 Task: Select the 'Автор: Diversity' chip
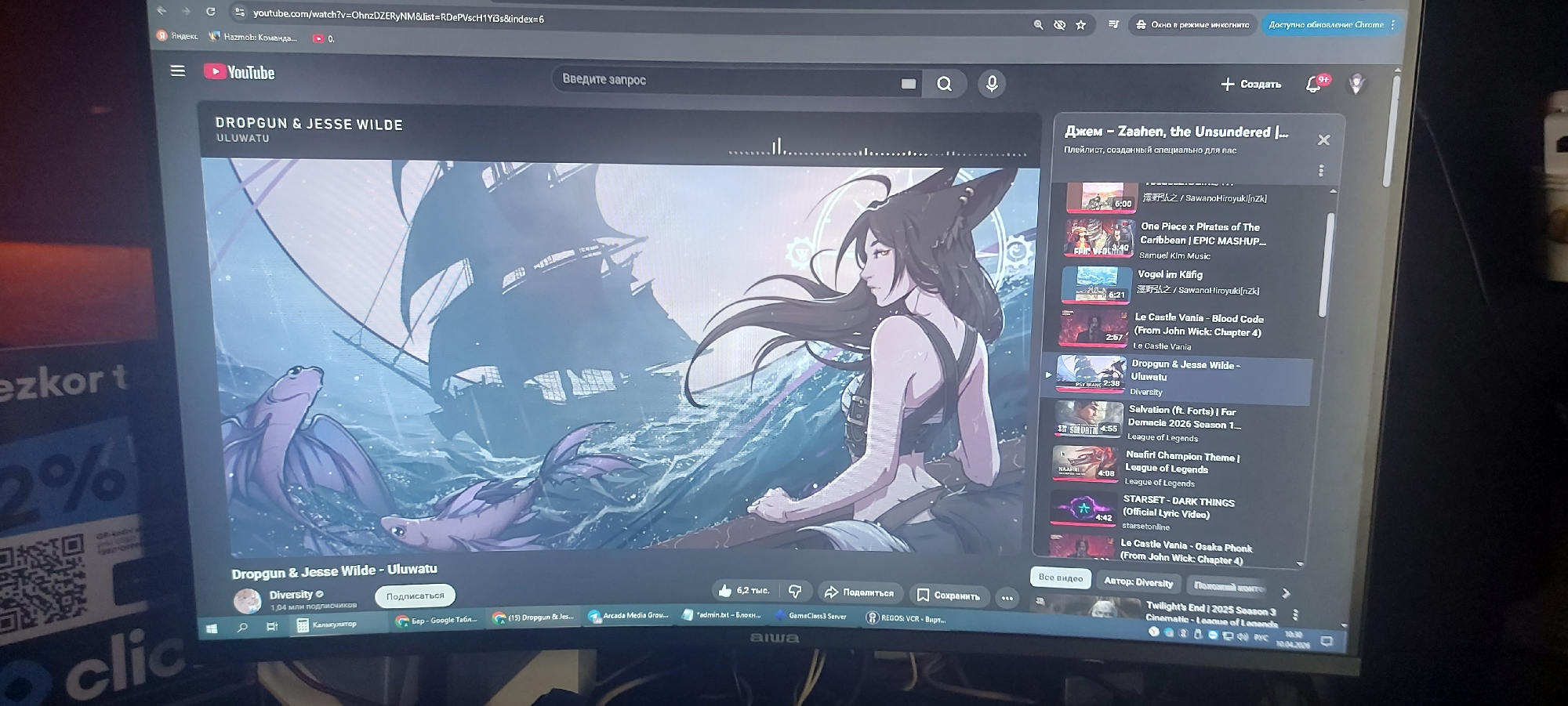point(1138,582)
